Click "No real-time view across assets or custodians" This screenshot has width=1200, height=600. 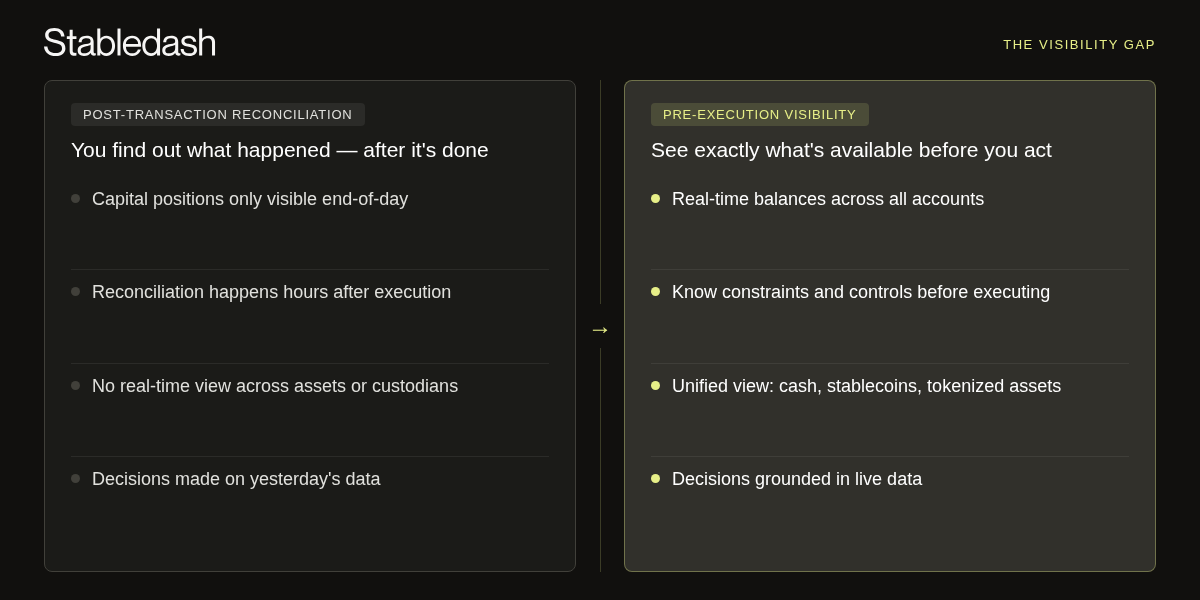coord(275,386)
